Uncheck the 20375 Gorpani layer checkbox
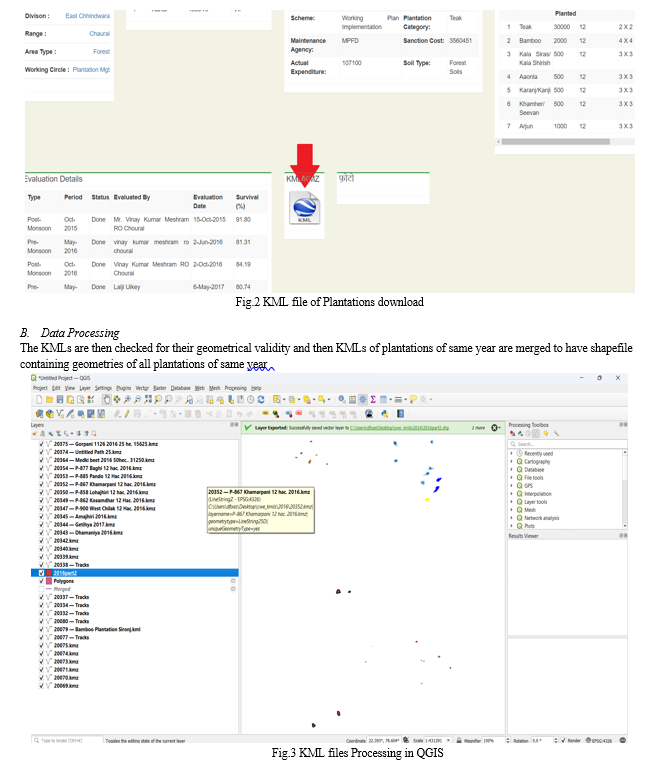 [x=41, y=444]
